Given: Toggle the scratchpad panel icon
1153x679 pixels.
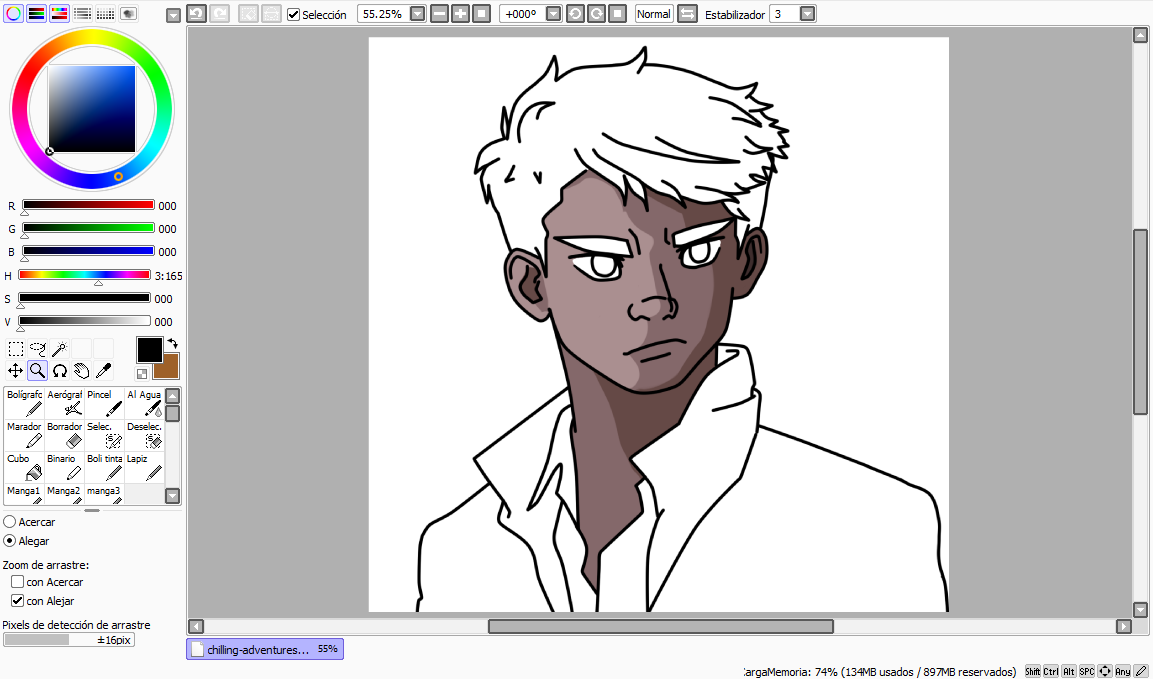Looking at the screenshot, I should point(129,13).
